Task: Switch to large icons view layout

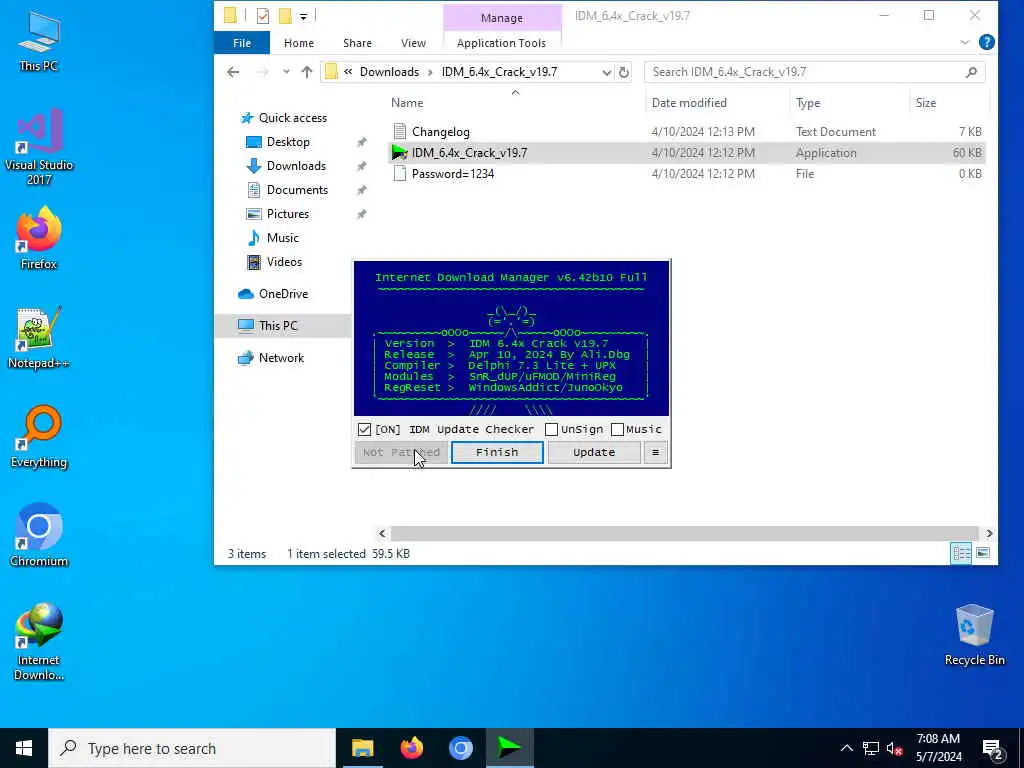Action: point(983,553)
